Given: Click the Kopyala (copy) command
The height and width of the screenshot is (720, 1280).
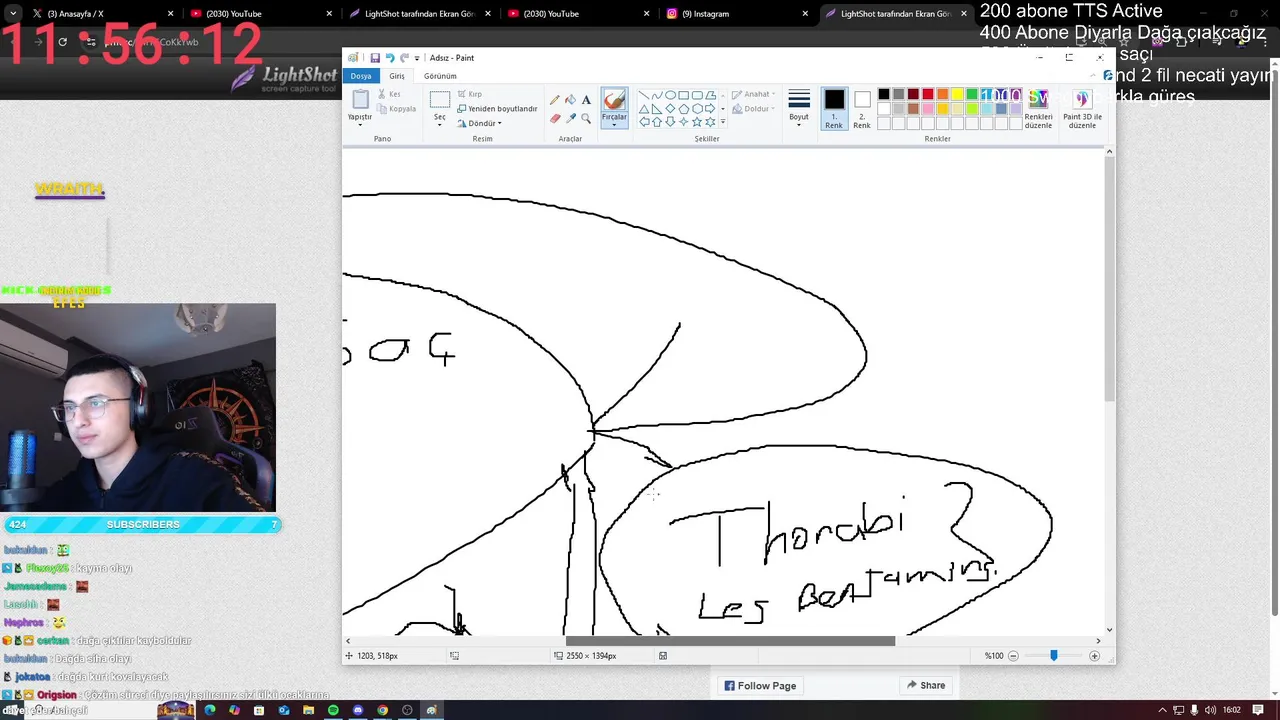Looking at the screenshot, I should pos(397,109).
